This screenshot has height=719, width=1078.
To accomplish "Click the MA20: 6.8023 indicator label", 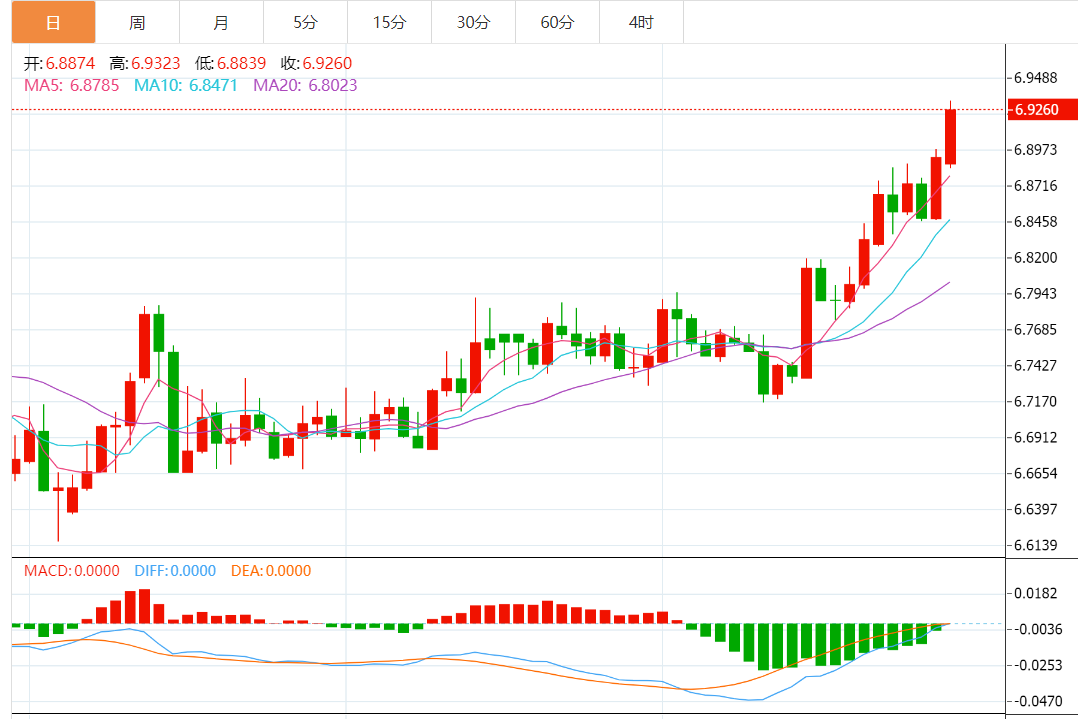I will [x=305, y=85].
